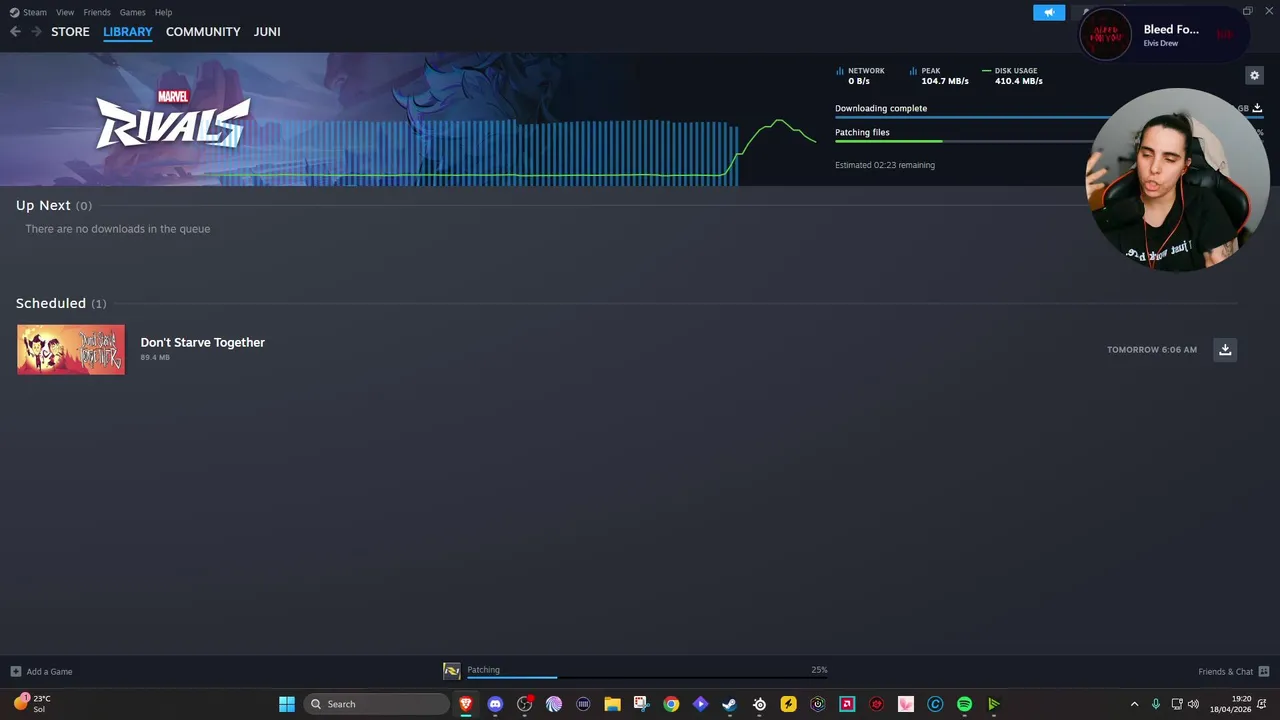The width and height of the screenshot is (1280, 720).
Task: Open the COMMUNITY tab
Action: click(x=203, y=32)
